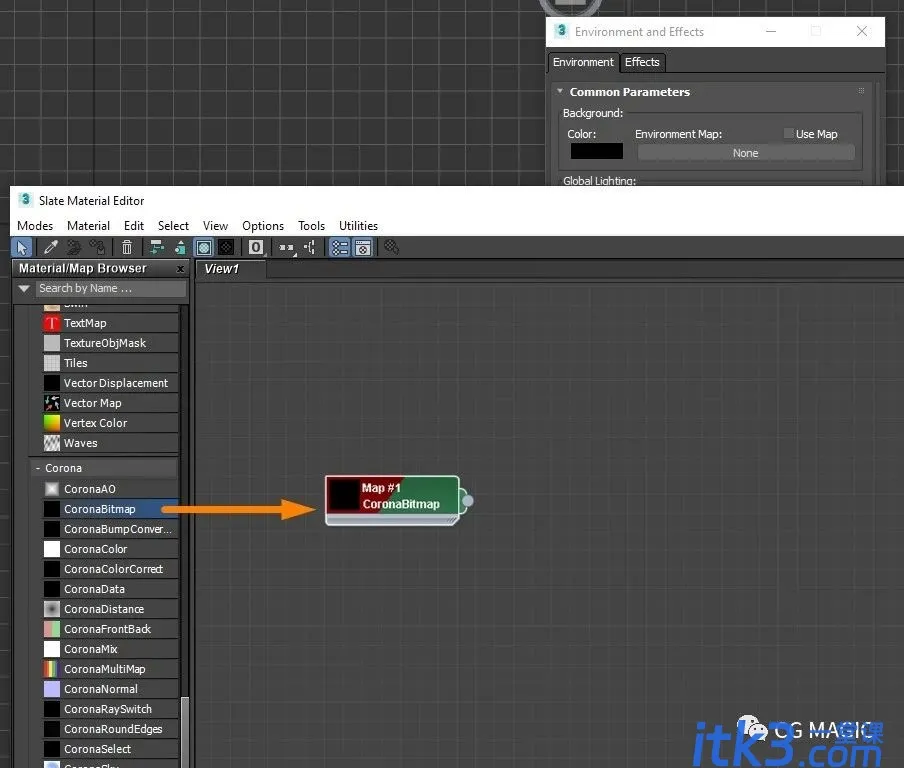The width and height of the screenshot is (904, 768).
Task: Select TextureObjMask map entry
Action: (x=111, y=343)
